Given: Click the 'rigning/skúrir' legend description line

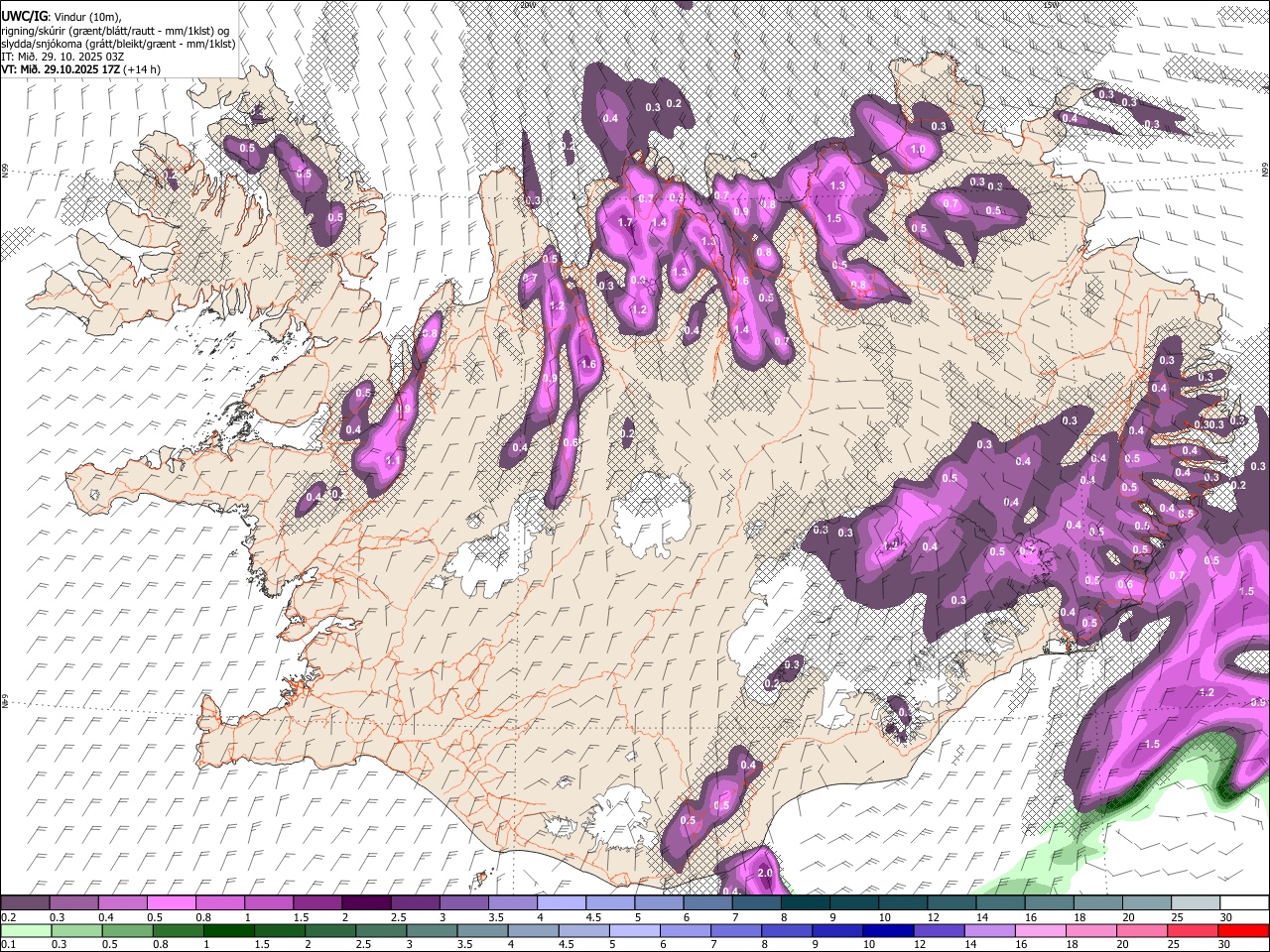Looking at the screenshot, I should click(115, 31).
